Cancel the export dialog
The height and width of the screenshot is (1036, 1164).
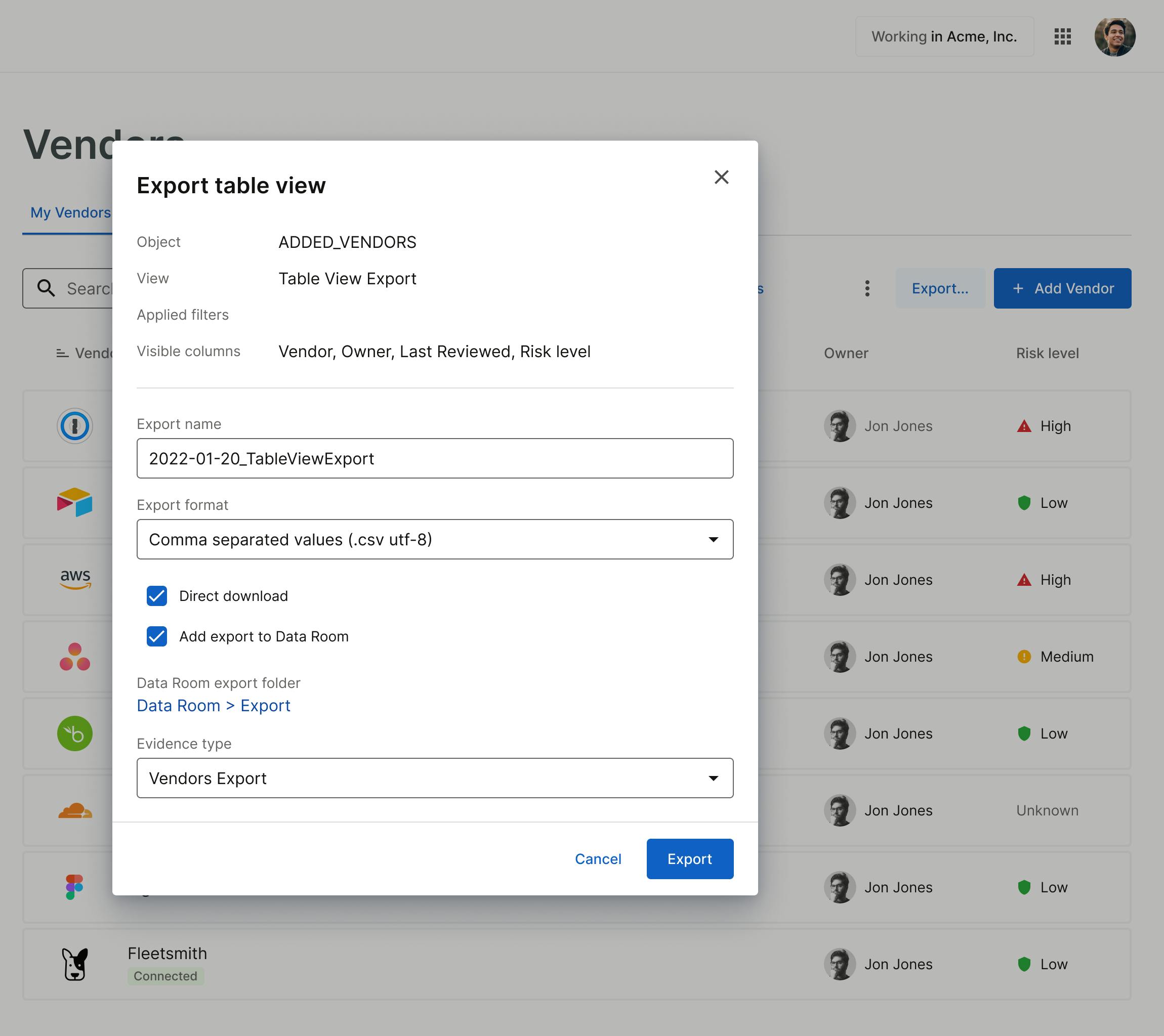(597, 858)
